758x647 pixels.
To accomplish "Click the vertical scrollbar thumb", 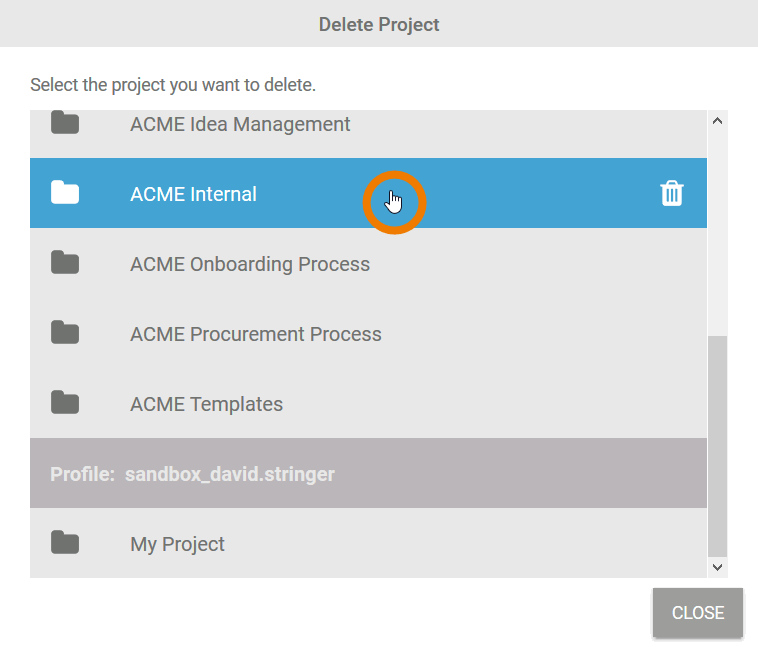I will [x=717, y=445].
